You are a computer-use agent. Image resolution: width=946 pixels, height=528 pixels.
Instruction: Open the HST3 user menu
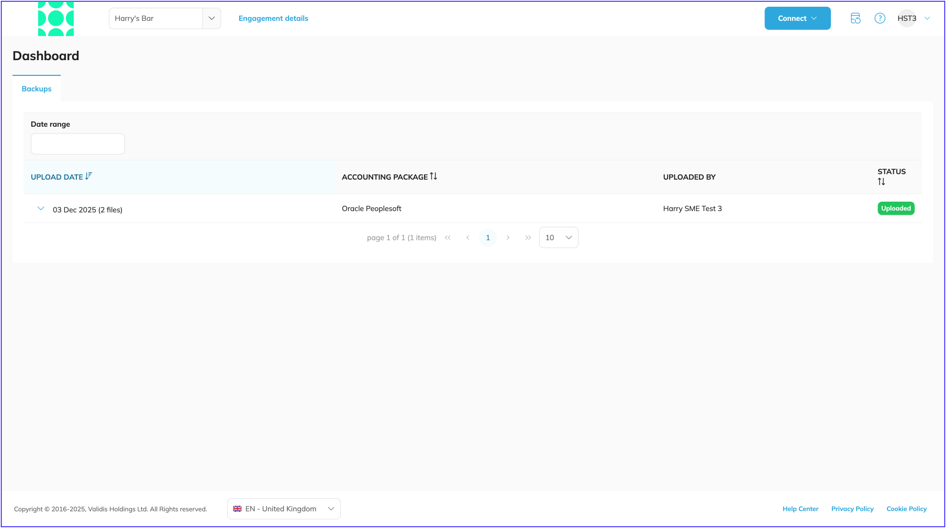913,19
